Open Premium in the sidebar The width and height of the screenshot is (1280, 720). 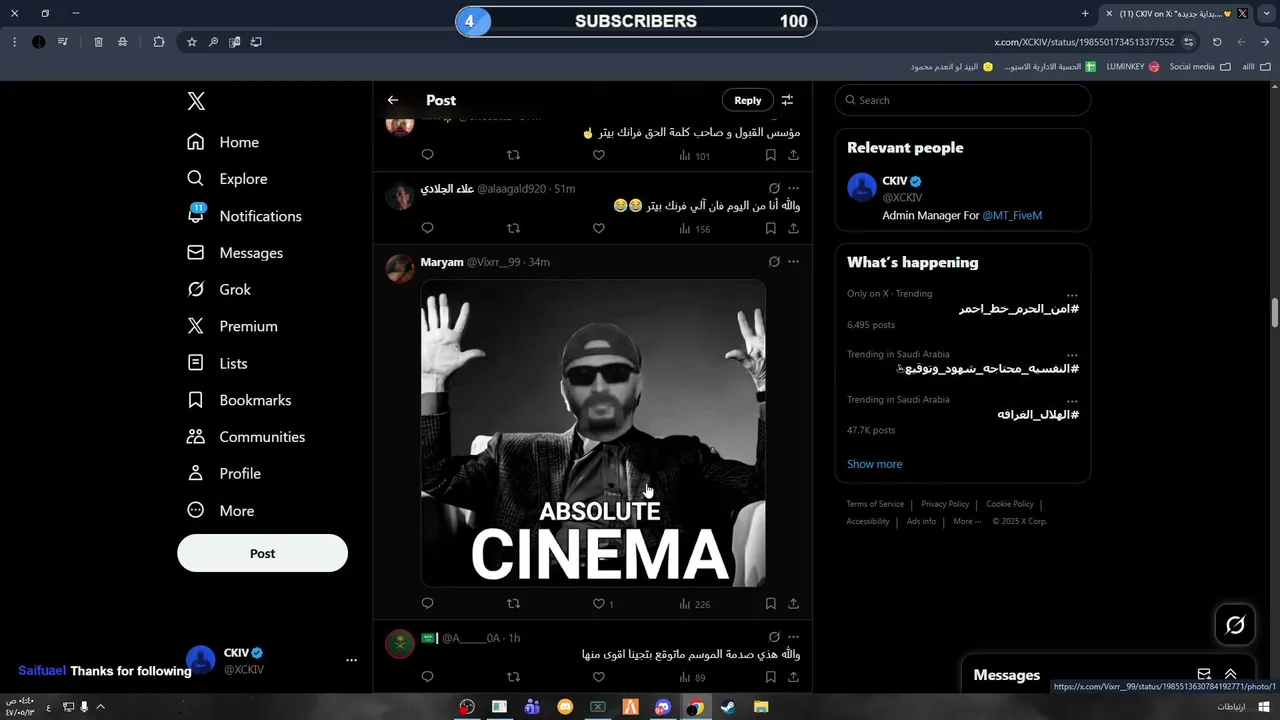point(232,326)
